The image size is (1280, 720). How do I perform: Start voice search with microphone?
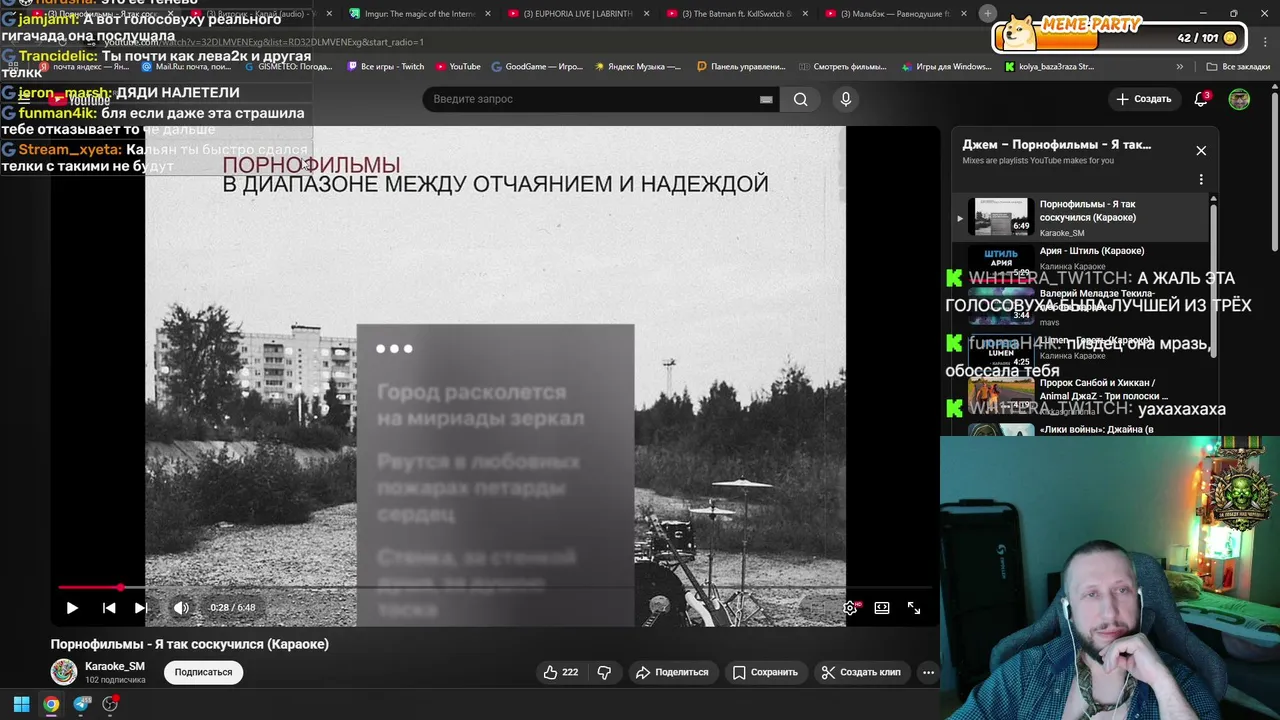pos(846,99)
